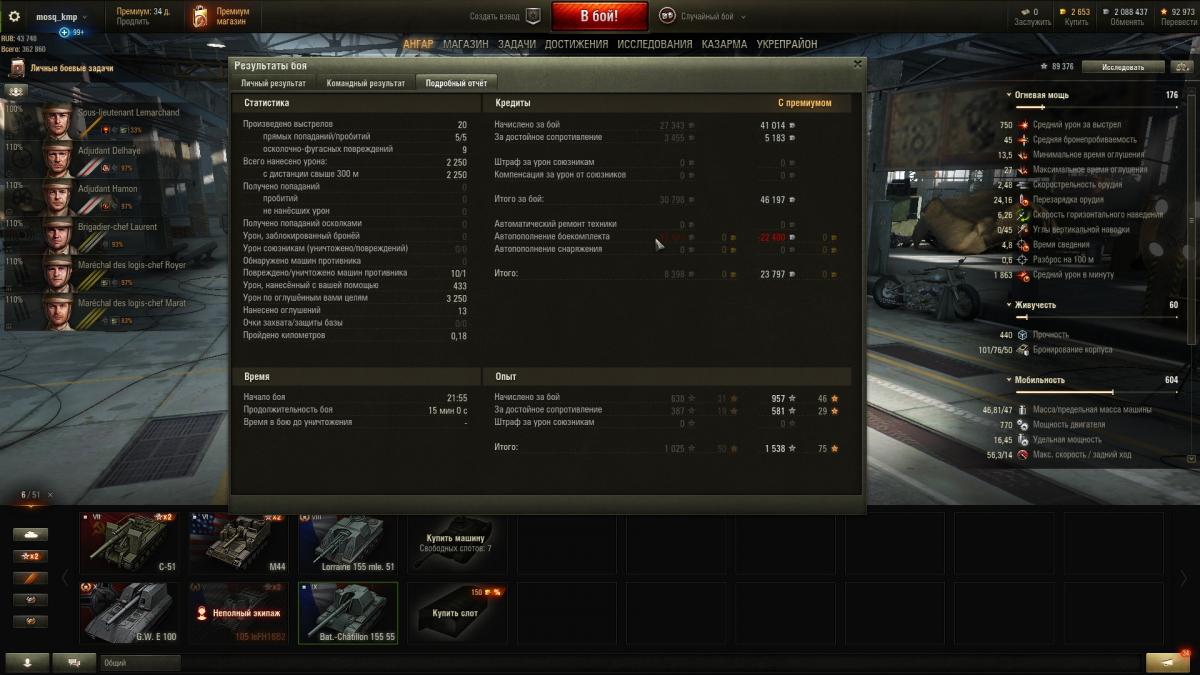Select the Bat.-Châtillon 155 55 tank
The image size is (1200, 675).
pos(348,613)
